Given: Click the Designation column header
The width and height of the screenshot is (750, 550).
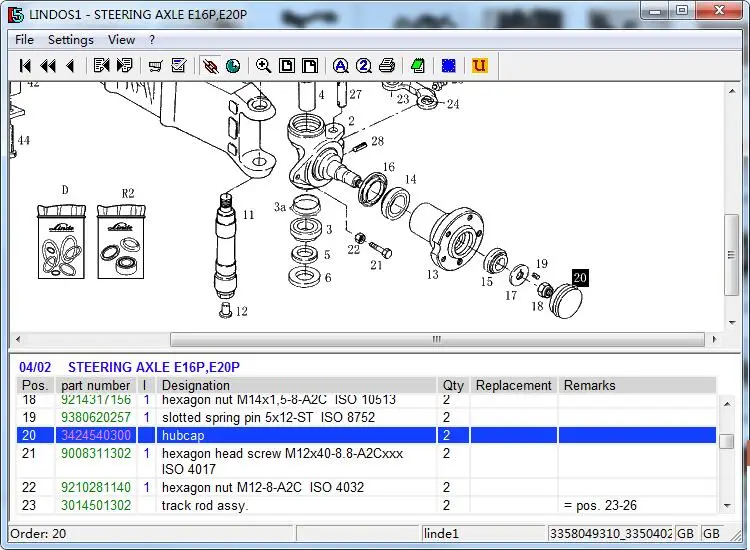Looking at the screenshot, I should click(296, 385).
